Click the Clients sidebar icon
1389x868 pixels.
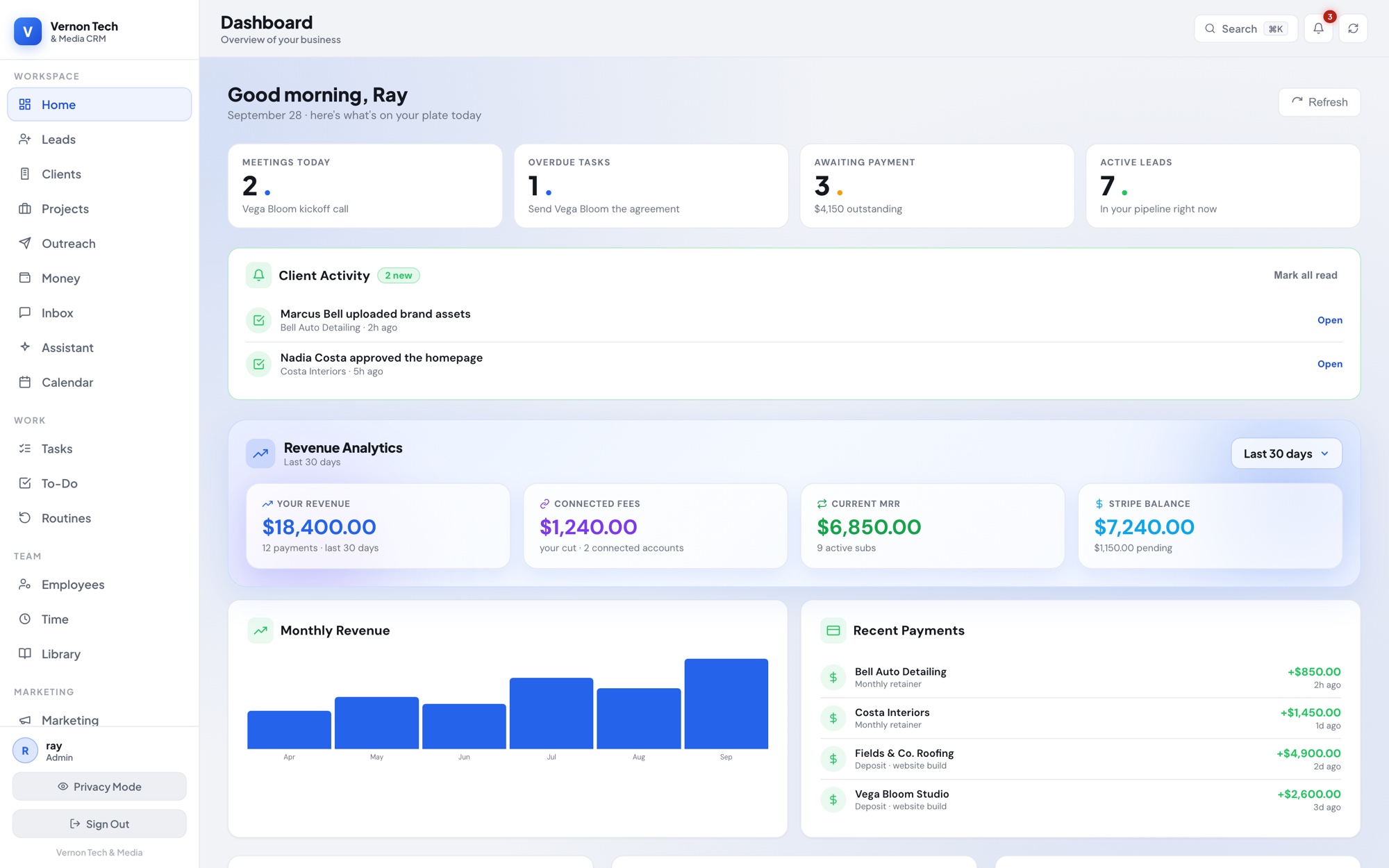[25, 174]
